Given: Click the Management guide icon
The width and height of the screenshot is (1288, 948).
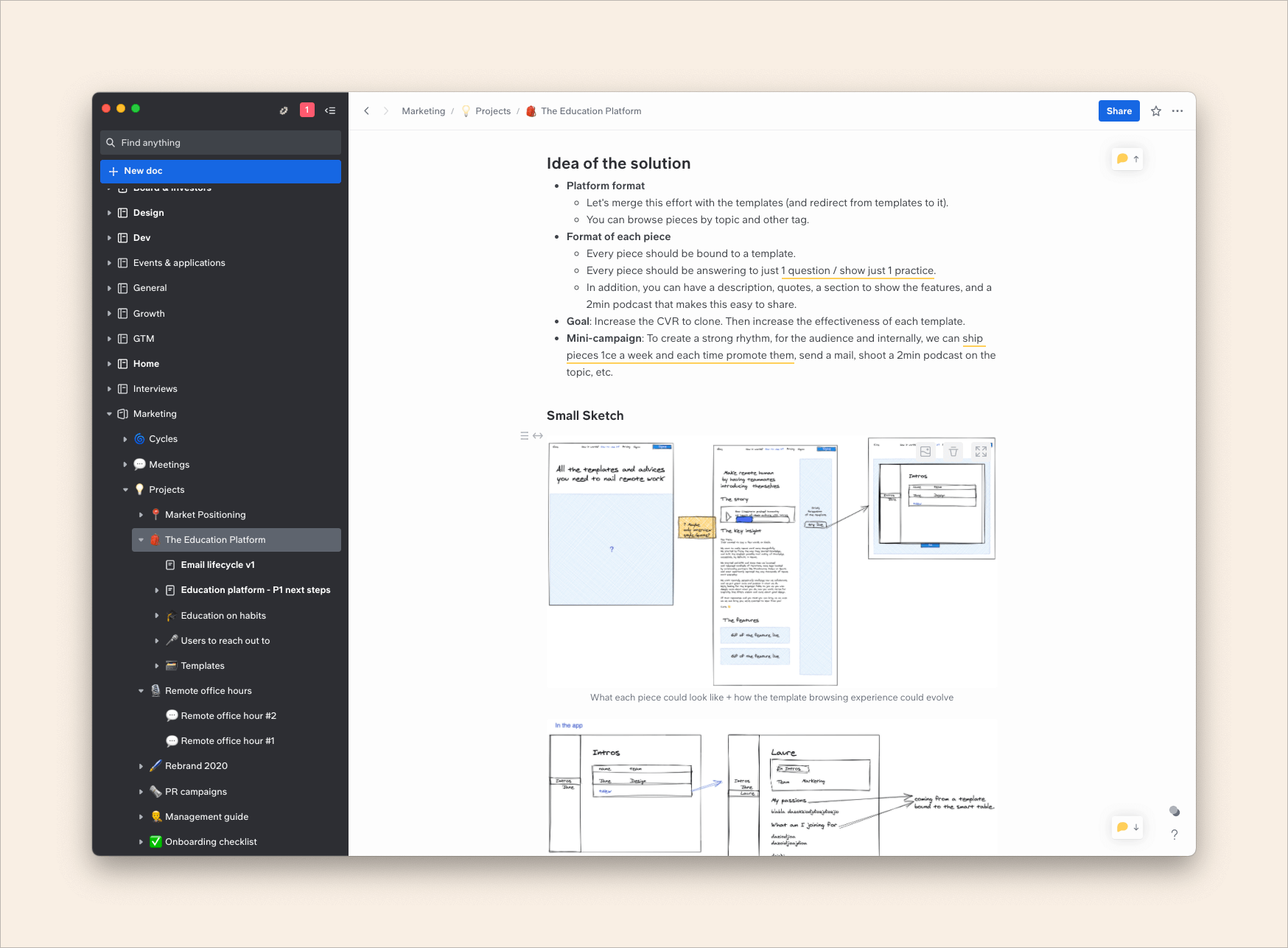Looking at the screenshot, I should (x=155, y=817).
